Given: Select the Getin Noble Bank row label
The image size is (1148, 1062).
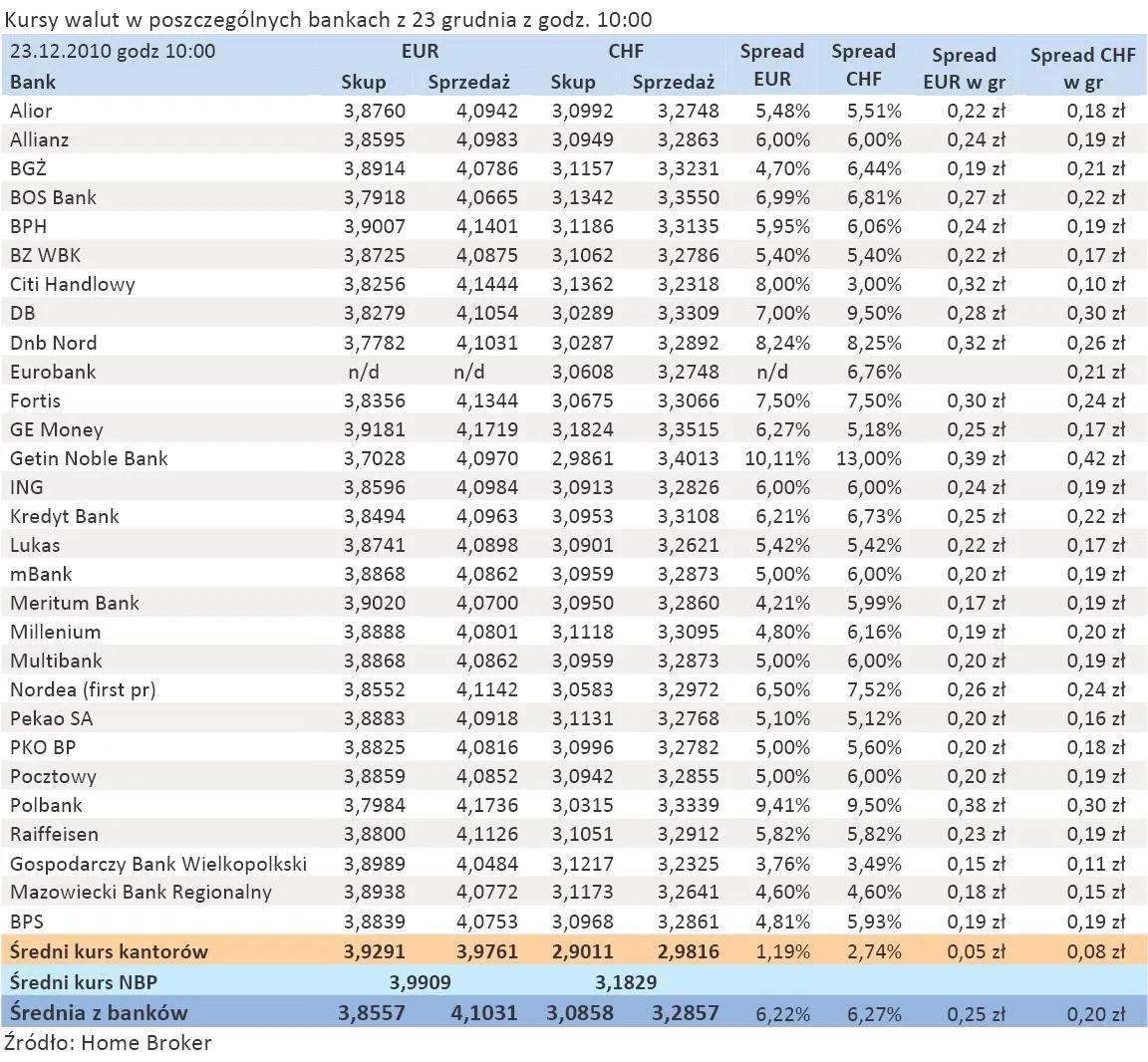Looking at the screenshot, I should click(x=89, y=458).
